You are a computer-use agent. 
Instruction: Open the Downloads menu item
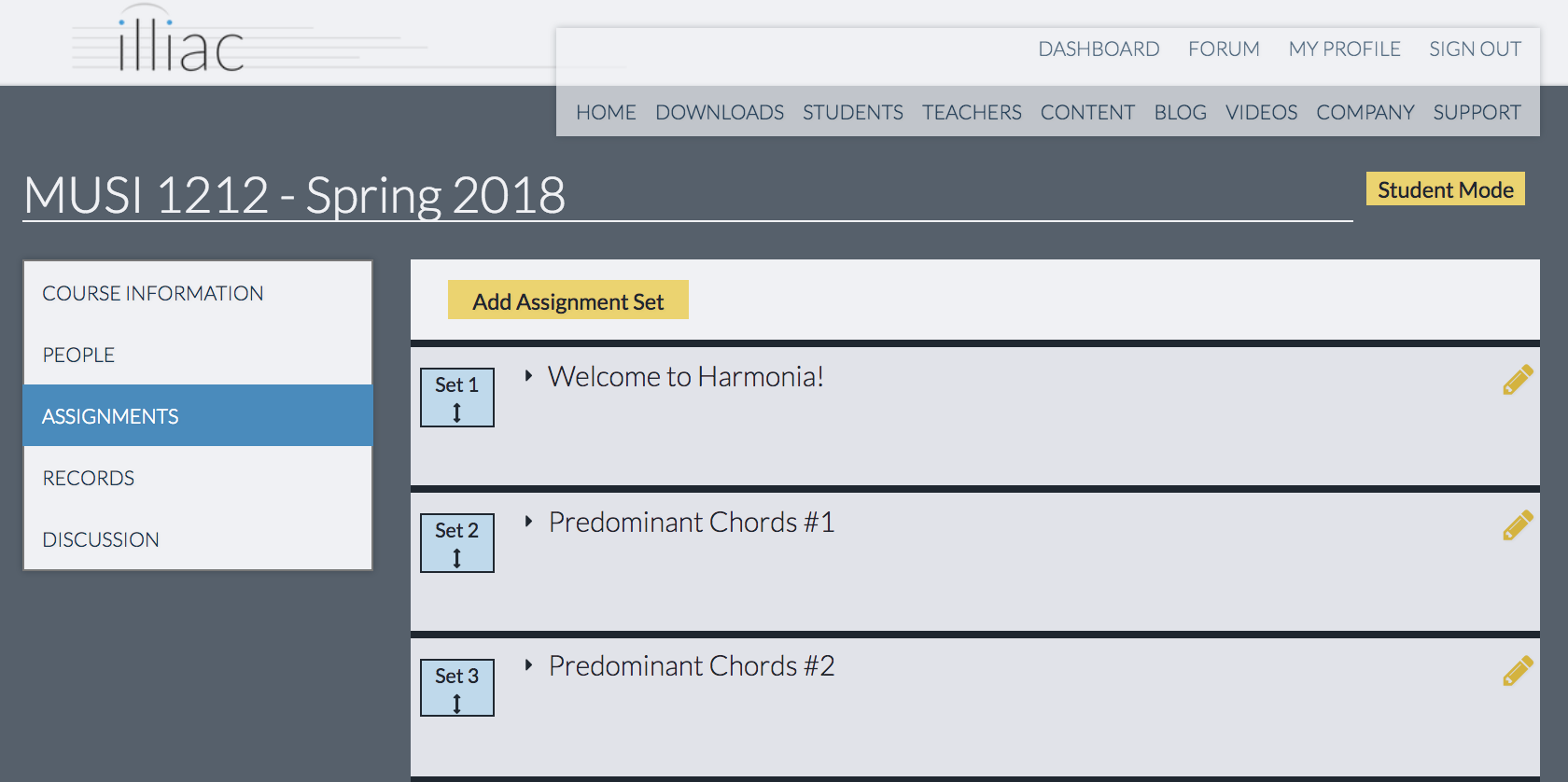(719, 112)
